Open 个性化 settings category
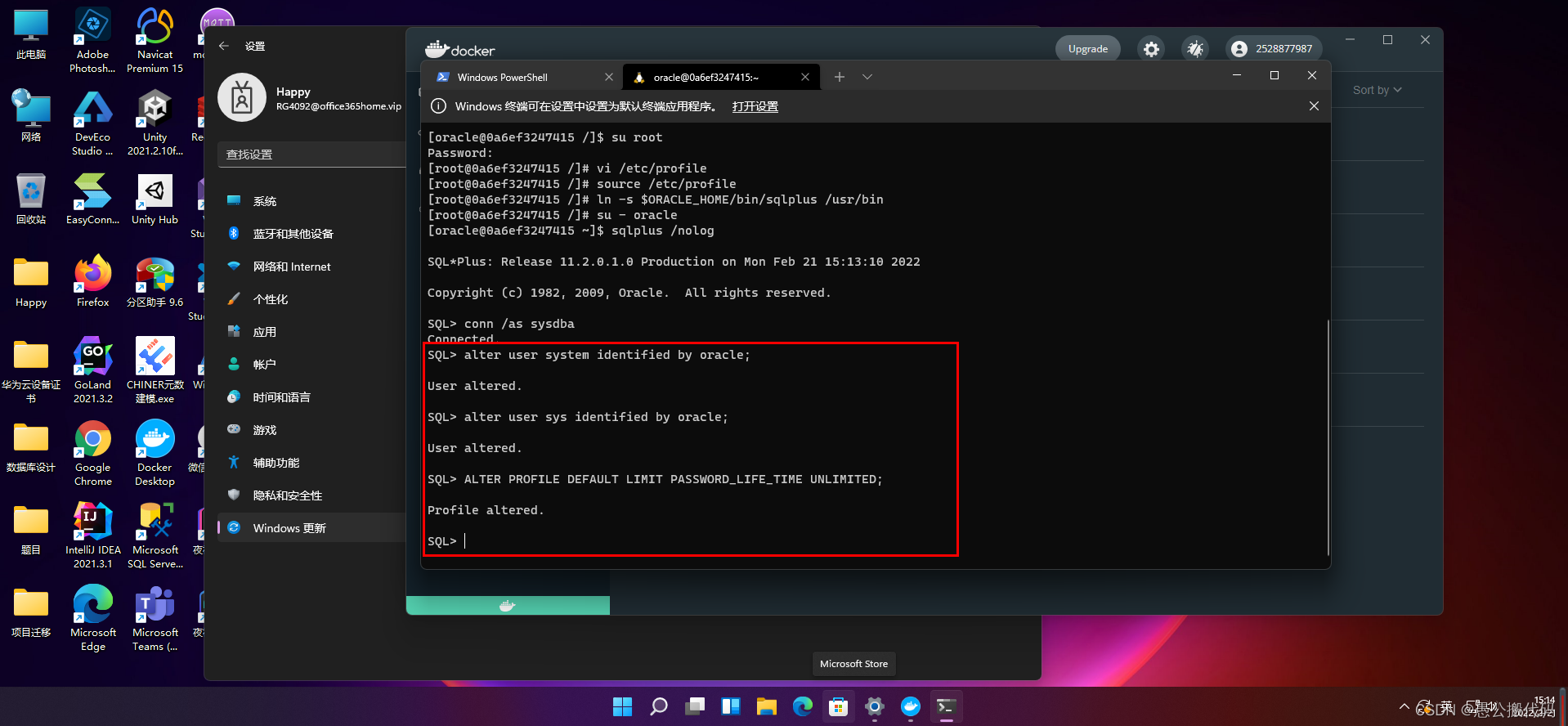The height and width of the screenshot is (726, 1568). (x=312, y=299)
